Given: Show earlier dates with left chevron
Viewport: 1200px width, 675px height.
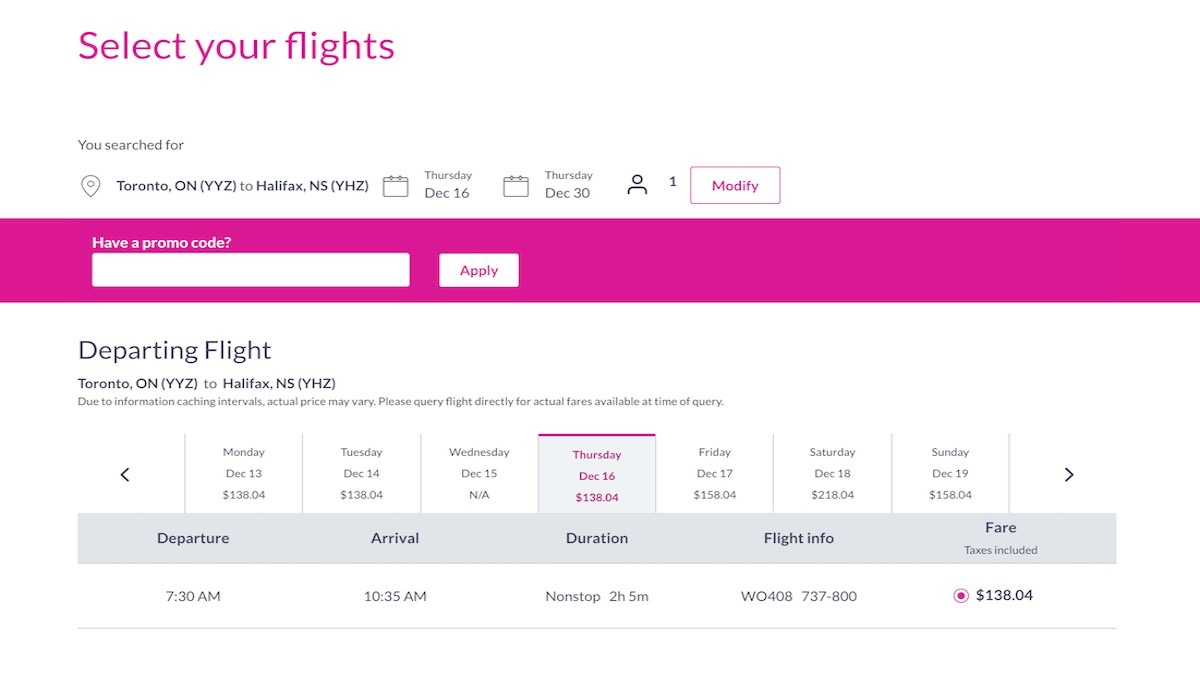Looking at the screenshot, I should pos(125,475).
